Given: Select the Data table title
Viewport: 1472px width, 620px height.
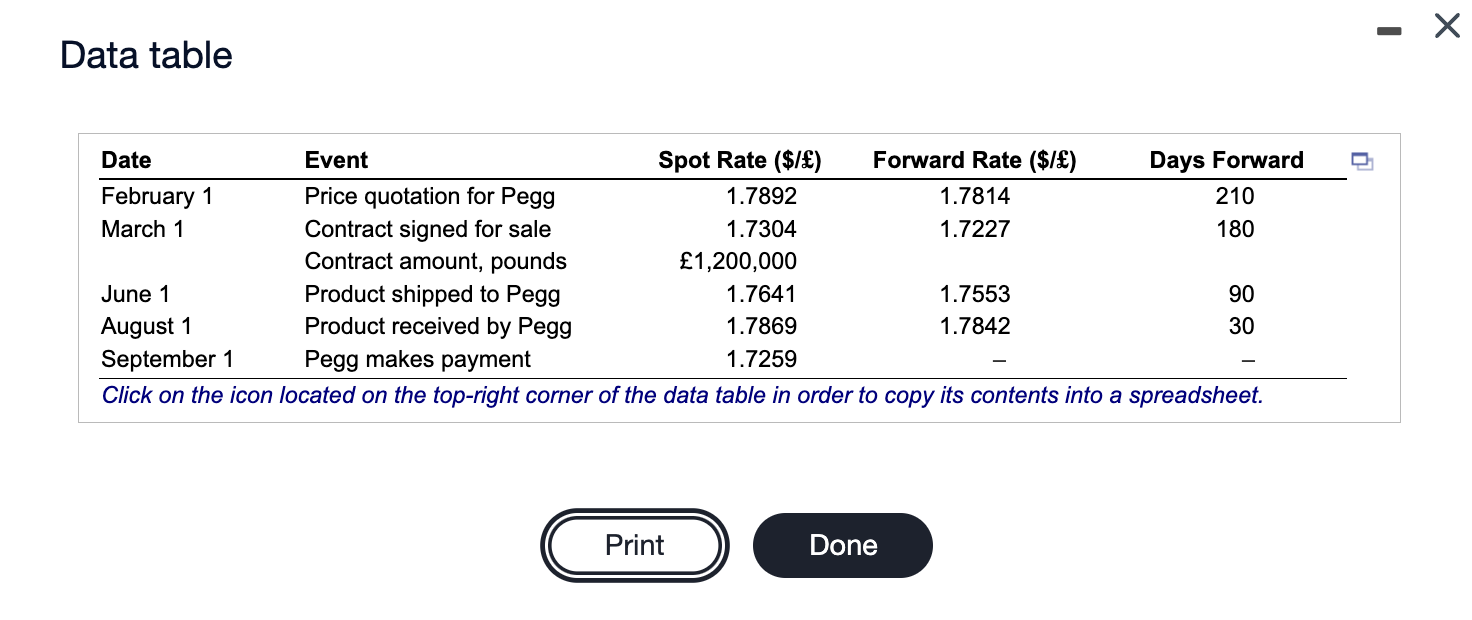Looking at the screenshot, I should tap(146, 56).
